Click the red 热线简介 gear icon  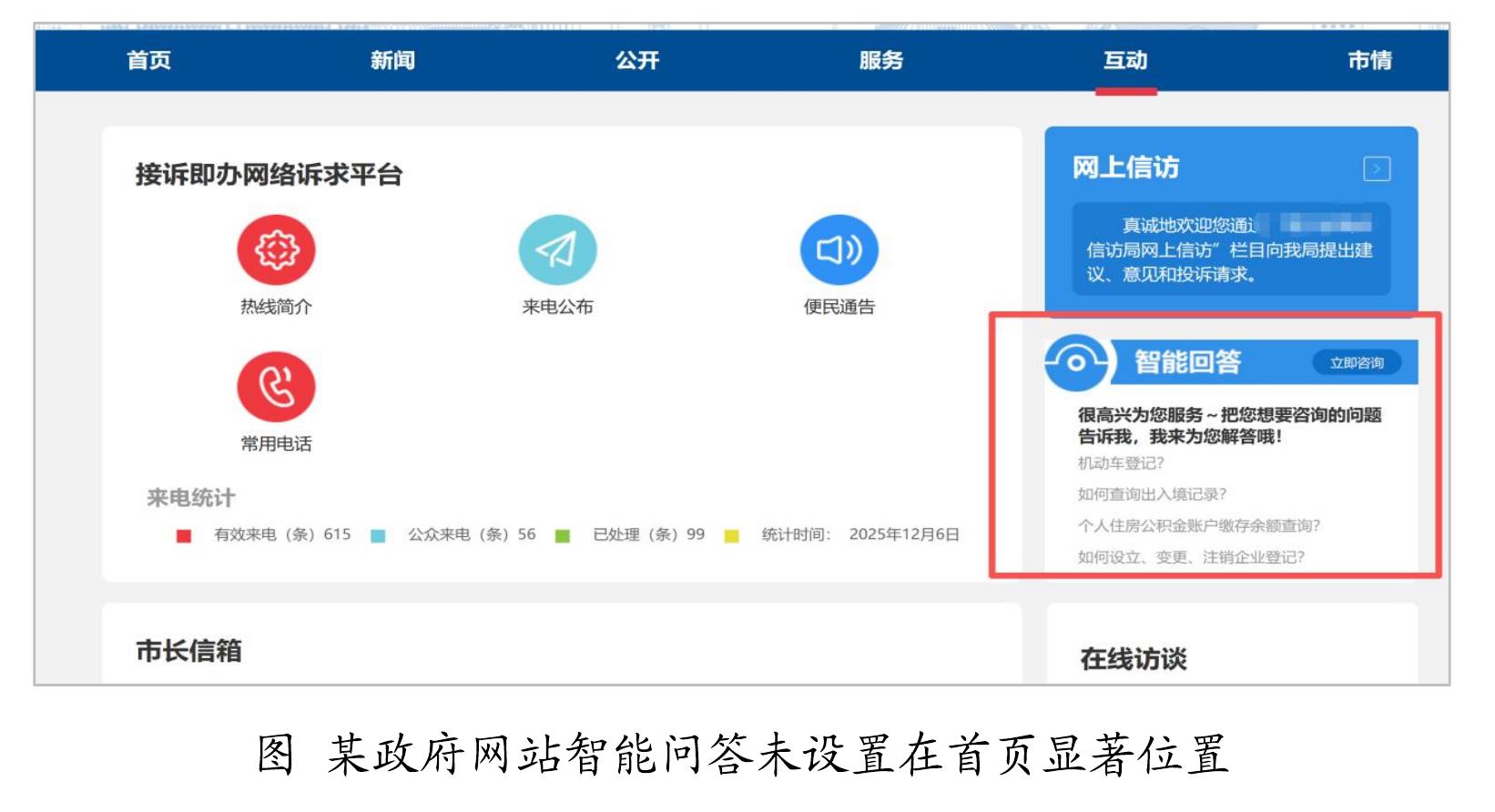pos(276,249)
